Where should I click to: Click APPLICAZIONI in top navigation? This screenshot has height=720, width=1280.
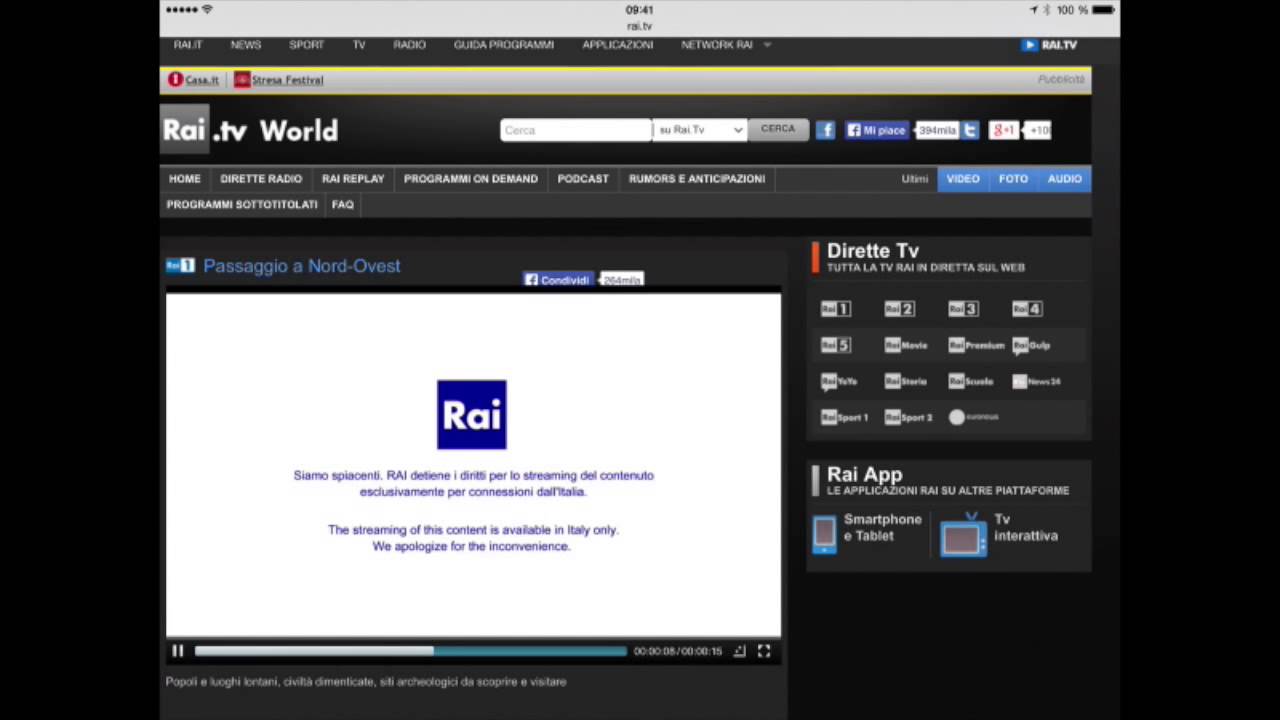[x=618, y=45]
